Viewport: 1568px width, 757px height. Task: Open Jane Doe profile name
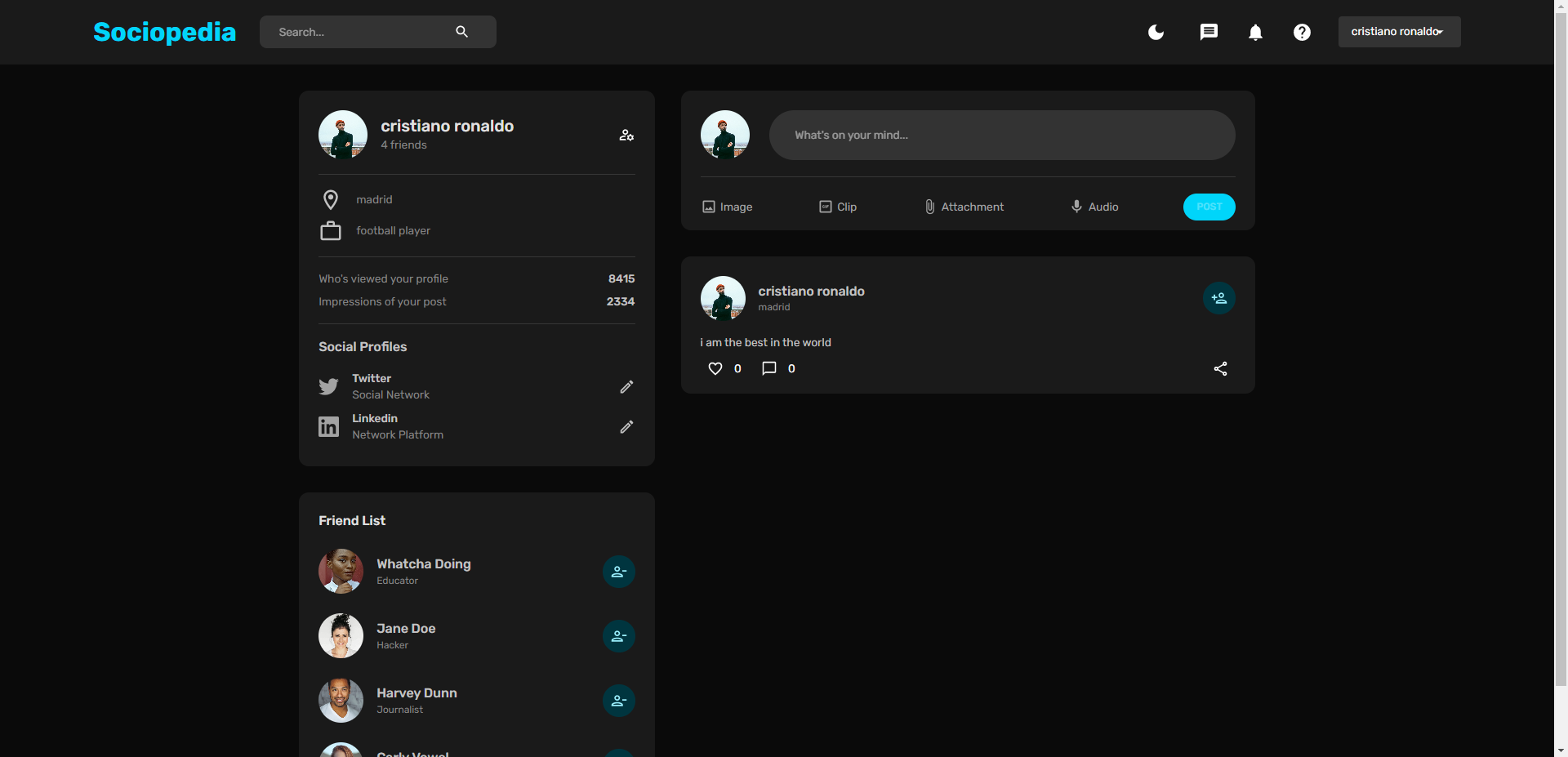point(406,628)
